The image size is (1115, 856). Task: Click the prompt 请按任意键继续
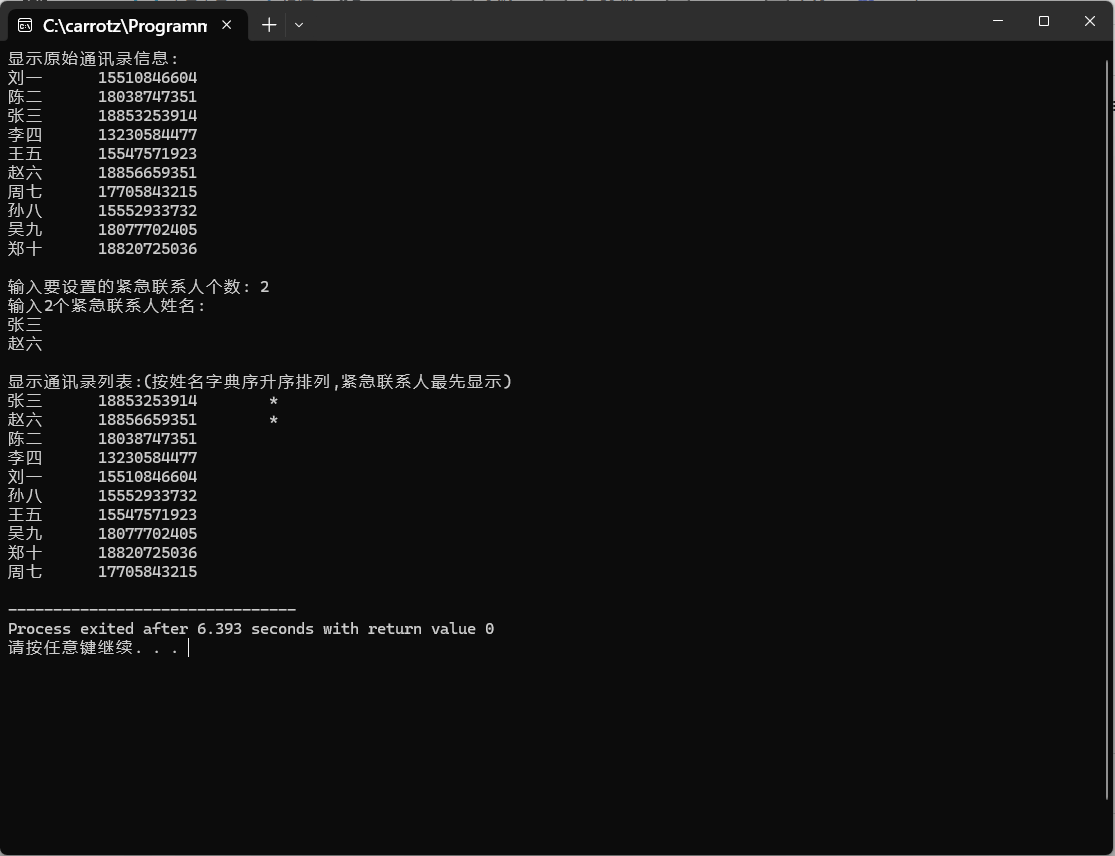(x=92, y=648)
